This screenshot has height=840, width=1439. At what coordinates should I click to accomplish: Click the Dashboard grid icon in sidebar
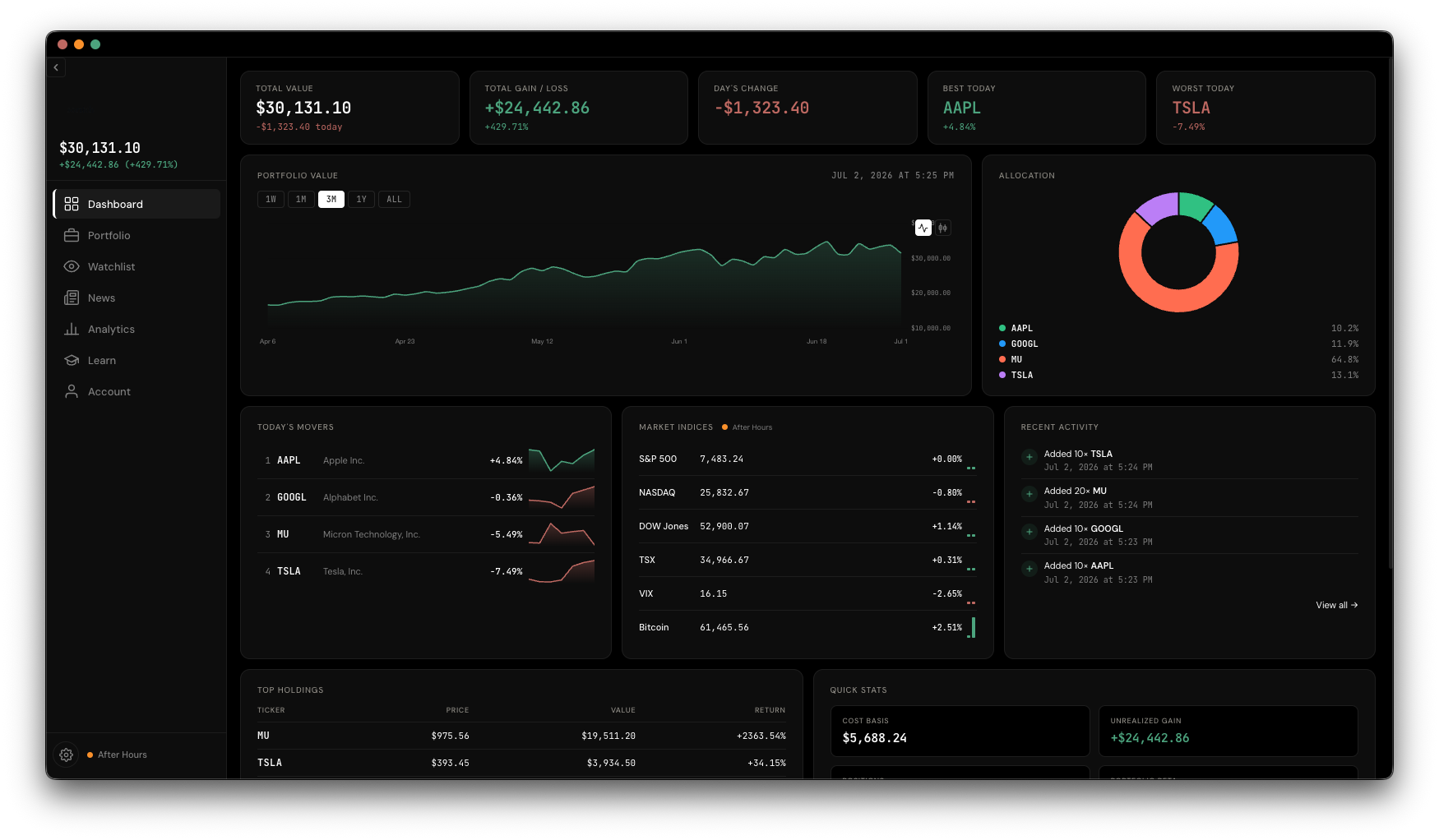(x=72, y=204)
